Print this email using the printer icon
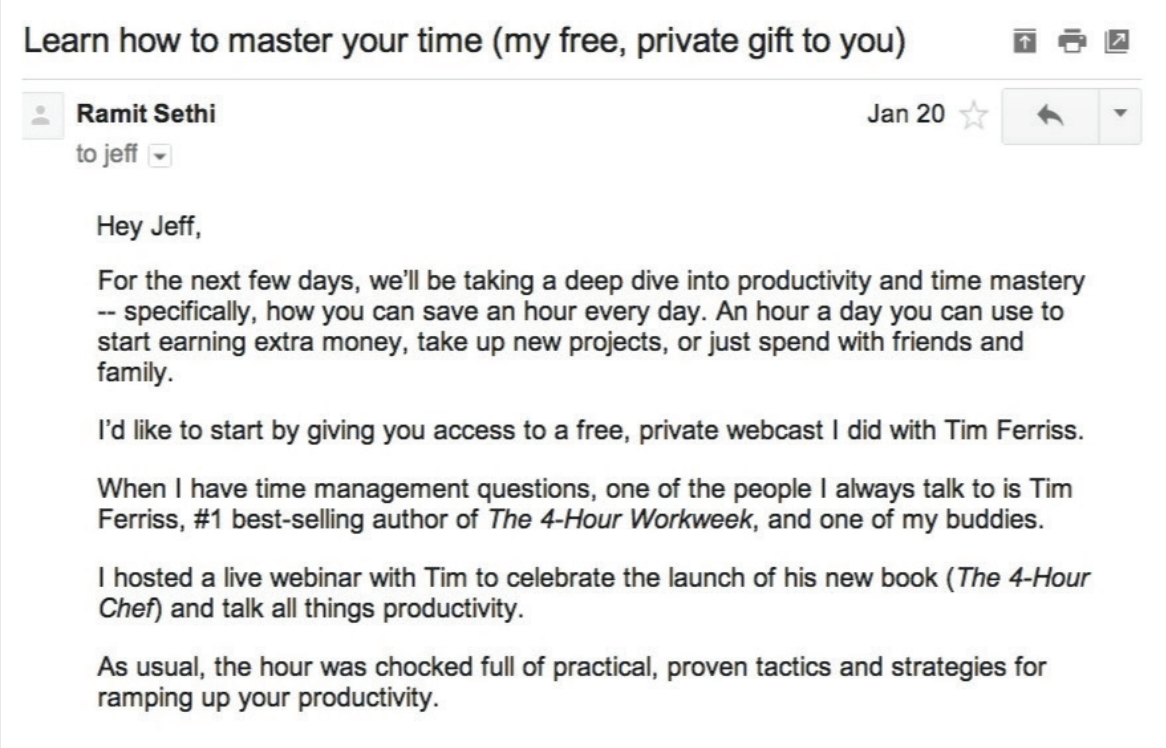Screen dimensions: 1166x748 [x=1072, y=41]
